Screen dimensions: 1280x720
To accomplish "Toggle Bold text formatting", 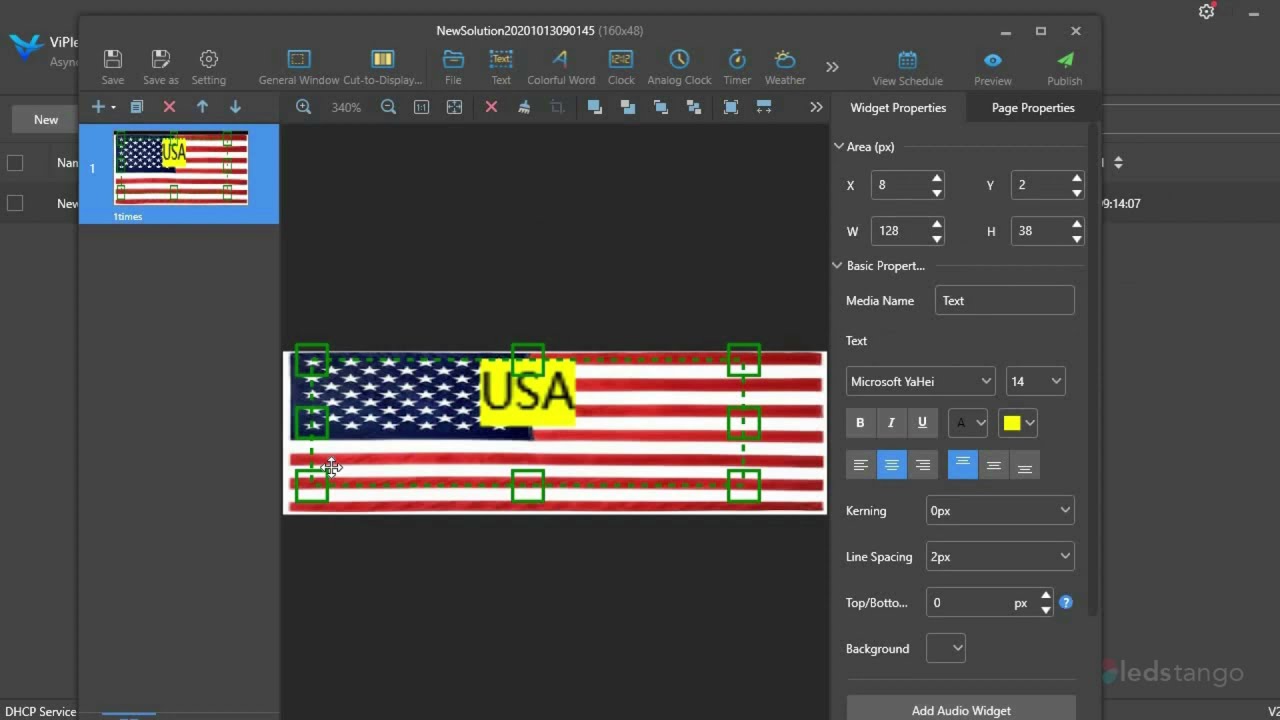I will coord(860,423).
